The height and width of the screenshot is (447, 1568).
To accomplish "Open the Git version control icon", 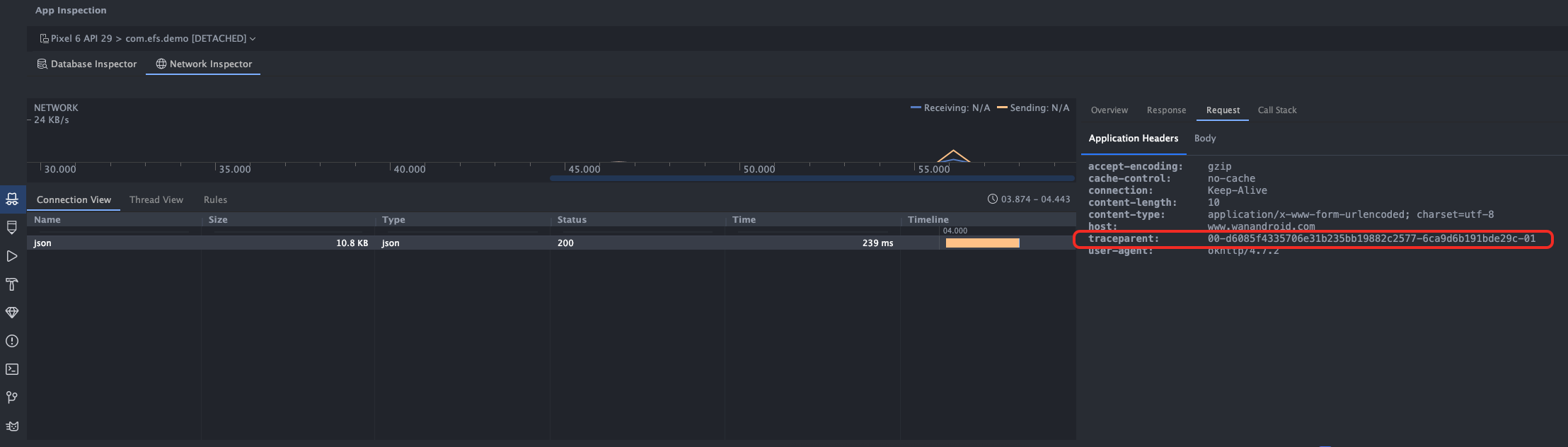I will click(x=12, y=397).
